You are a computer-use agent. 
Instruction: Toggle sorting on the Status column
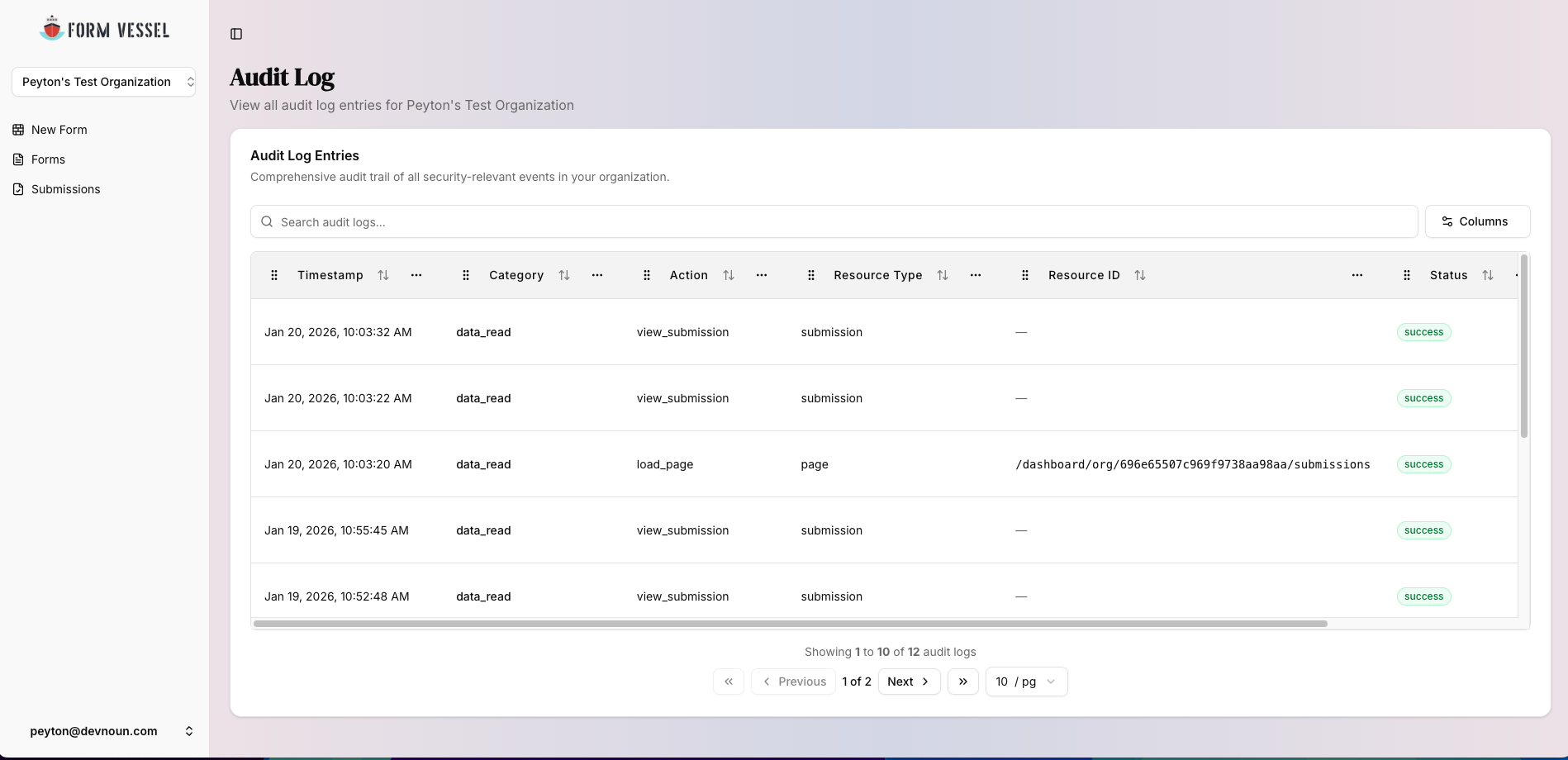(x=1489, y=275)
